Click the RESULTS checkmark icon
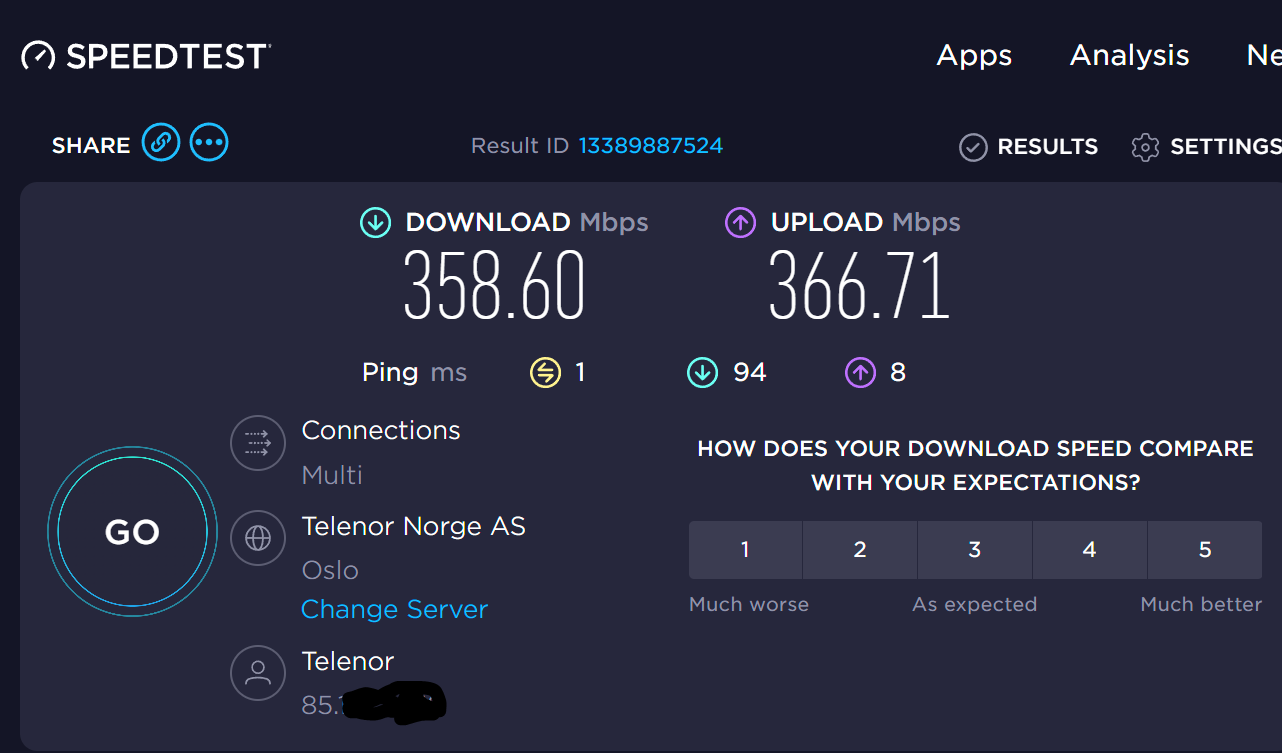This screenshot has height=753, width=1282. pyautogui.click(x=973, y=147)
